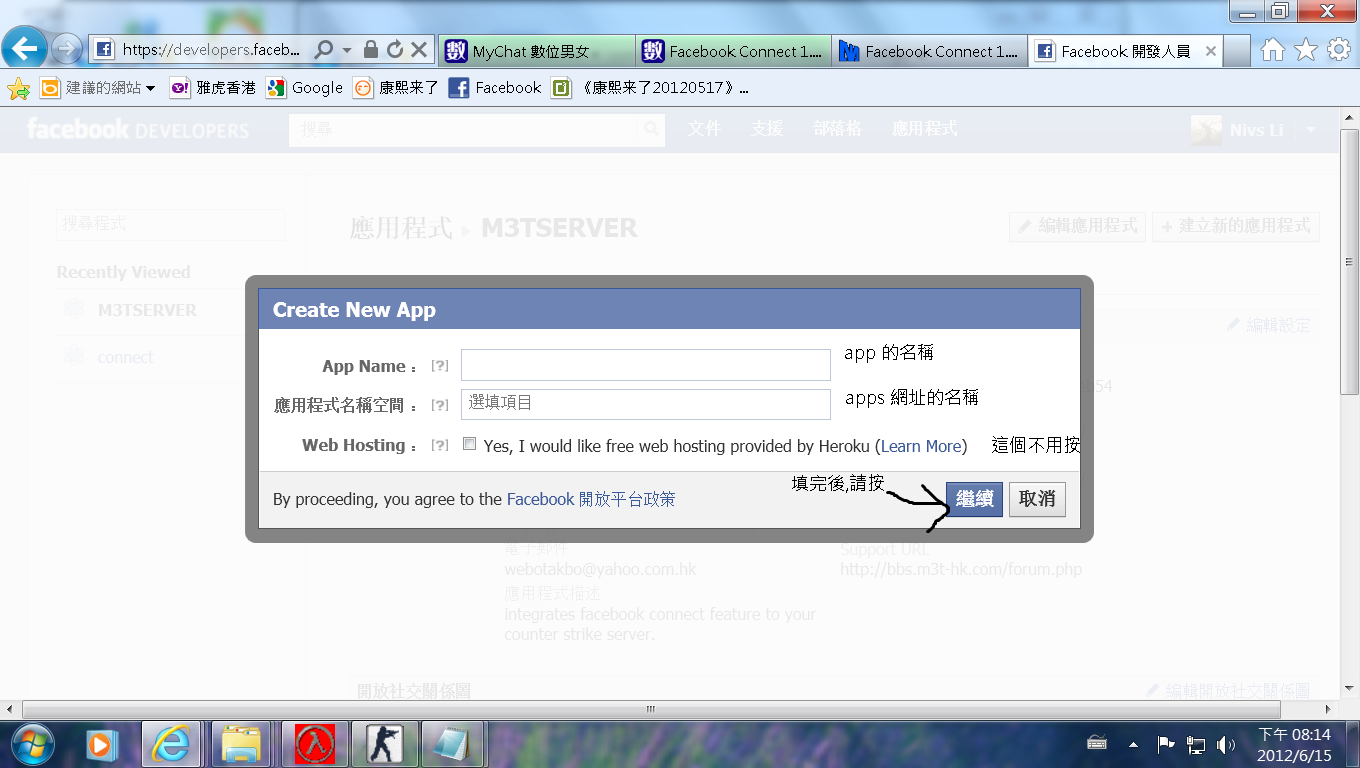This screenshot has height=768, width=1360.
Task: Open the address bar dropdown arrow
Action: click(x=347, y=49)
